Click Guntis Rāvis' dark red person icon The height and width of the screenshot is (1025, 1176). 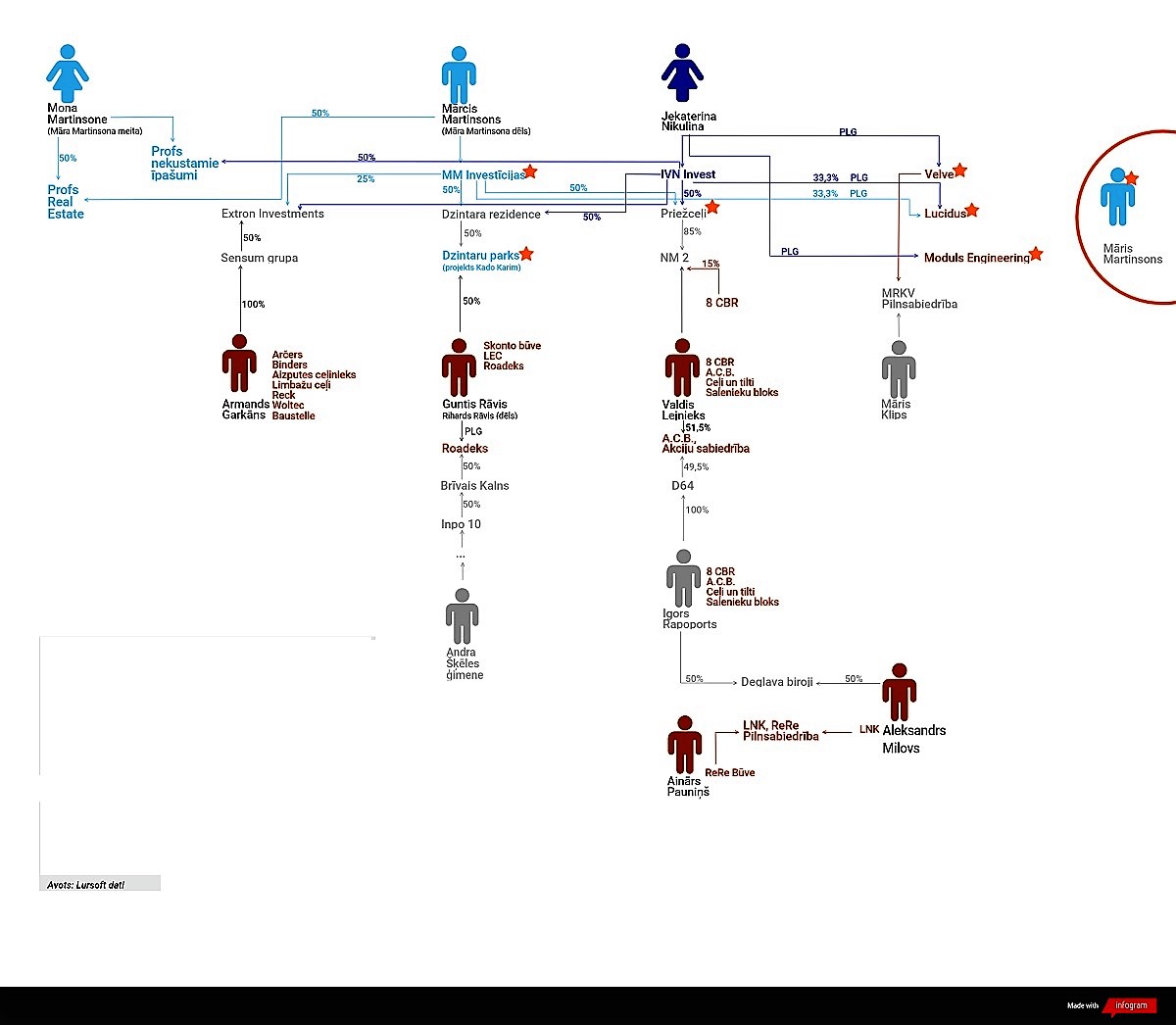coord(459,368)
